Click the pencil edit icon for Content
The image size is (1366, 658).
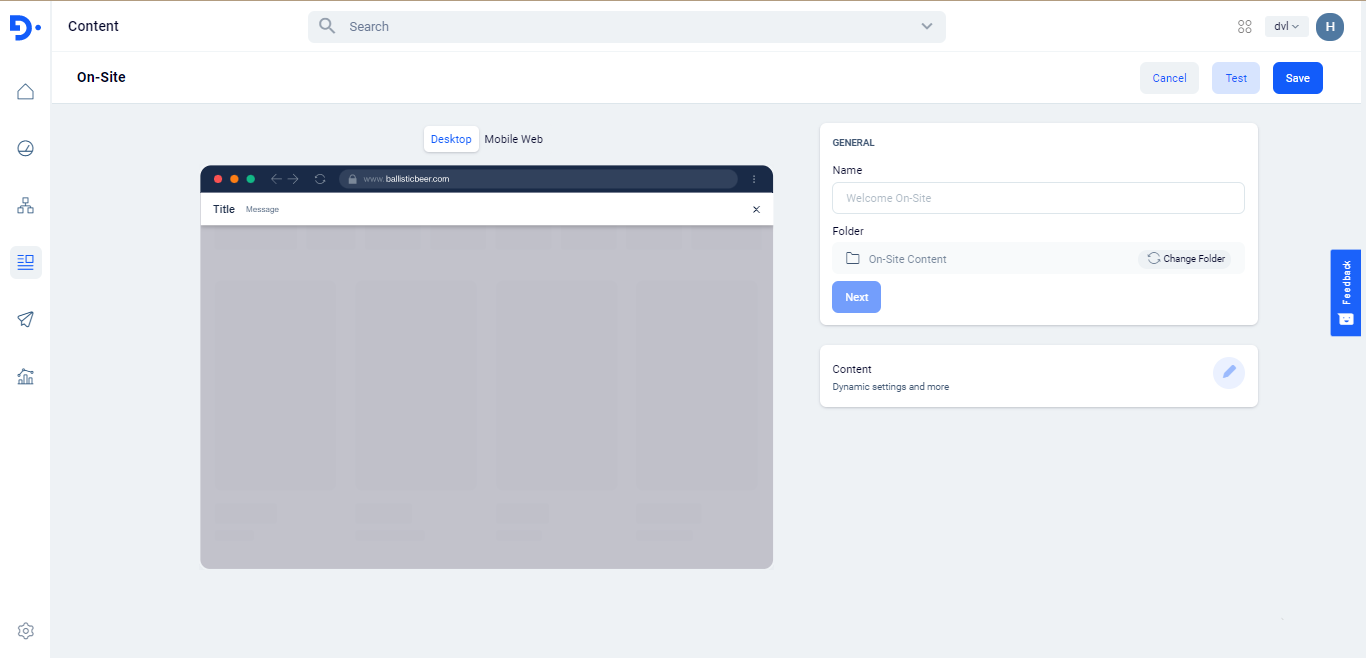[x=1229, y=372]
